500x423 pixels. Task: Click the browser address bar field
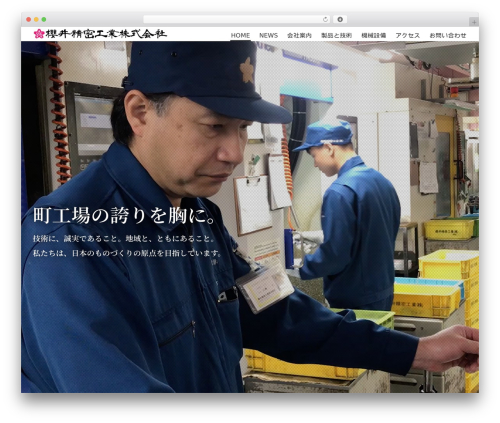pyautogui.click(x=237, y=19)
